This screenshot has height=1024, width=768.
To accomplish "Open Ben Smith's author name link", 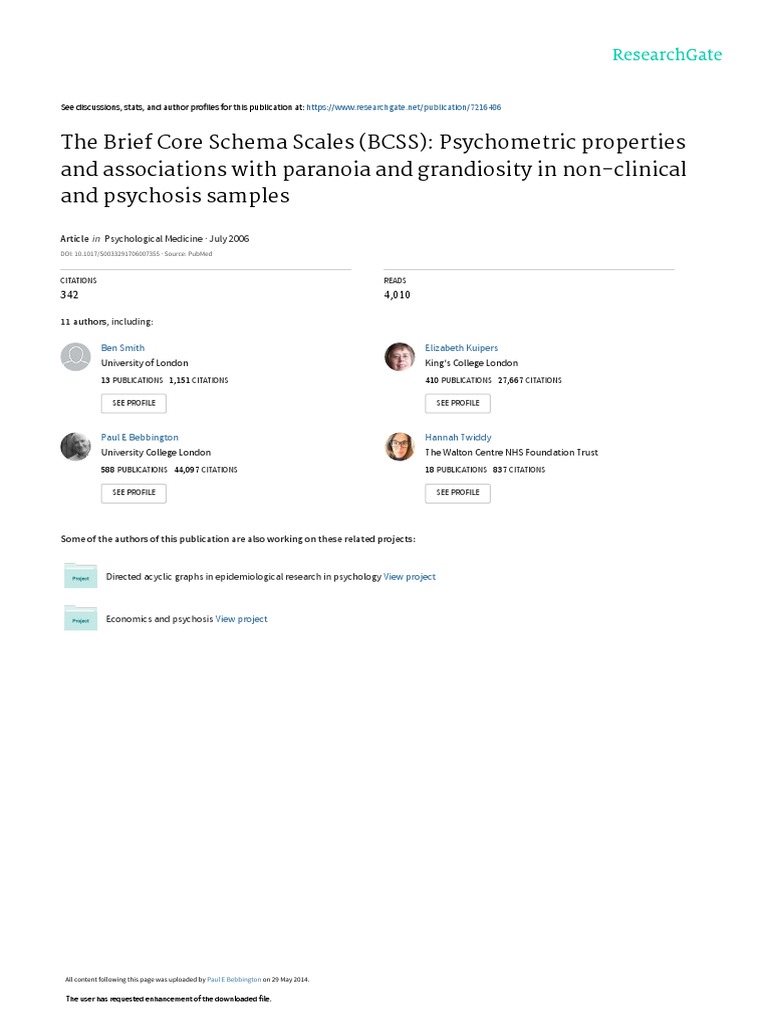I will point(123,348).
